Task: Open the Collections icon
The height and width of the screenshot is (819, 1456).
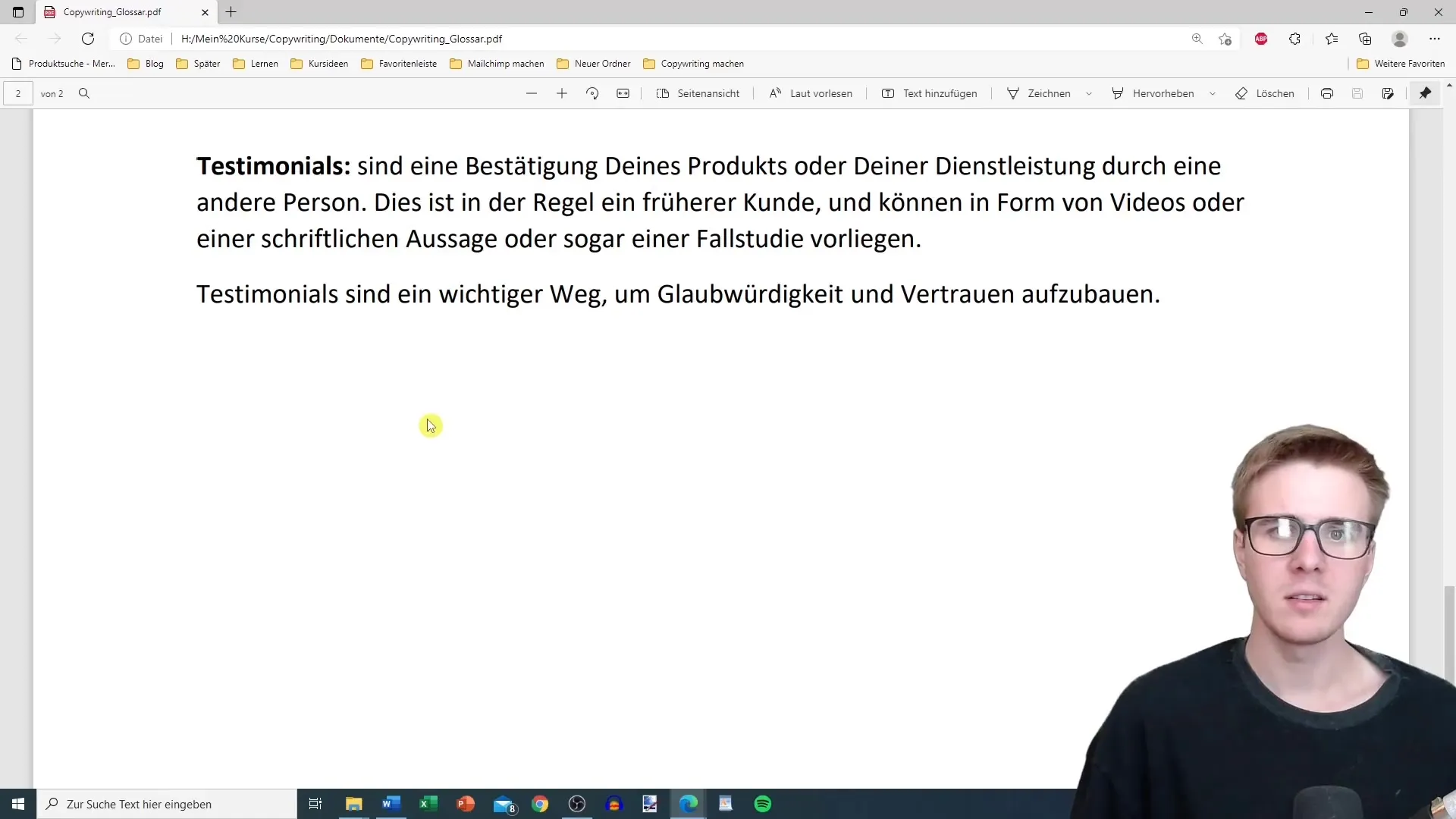Action: 1365,39
